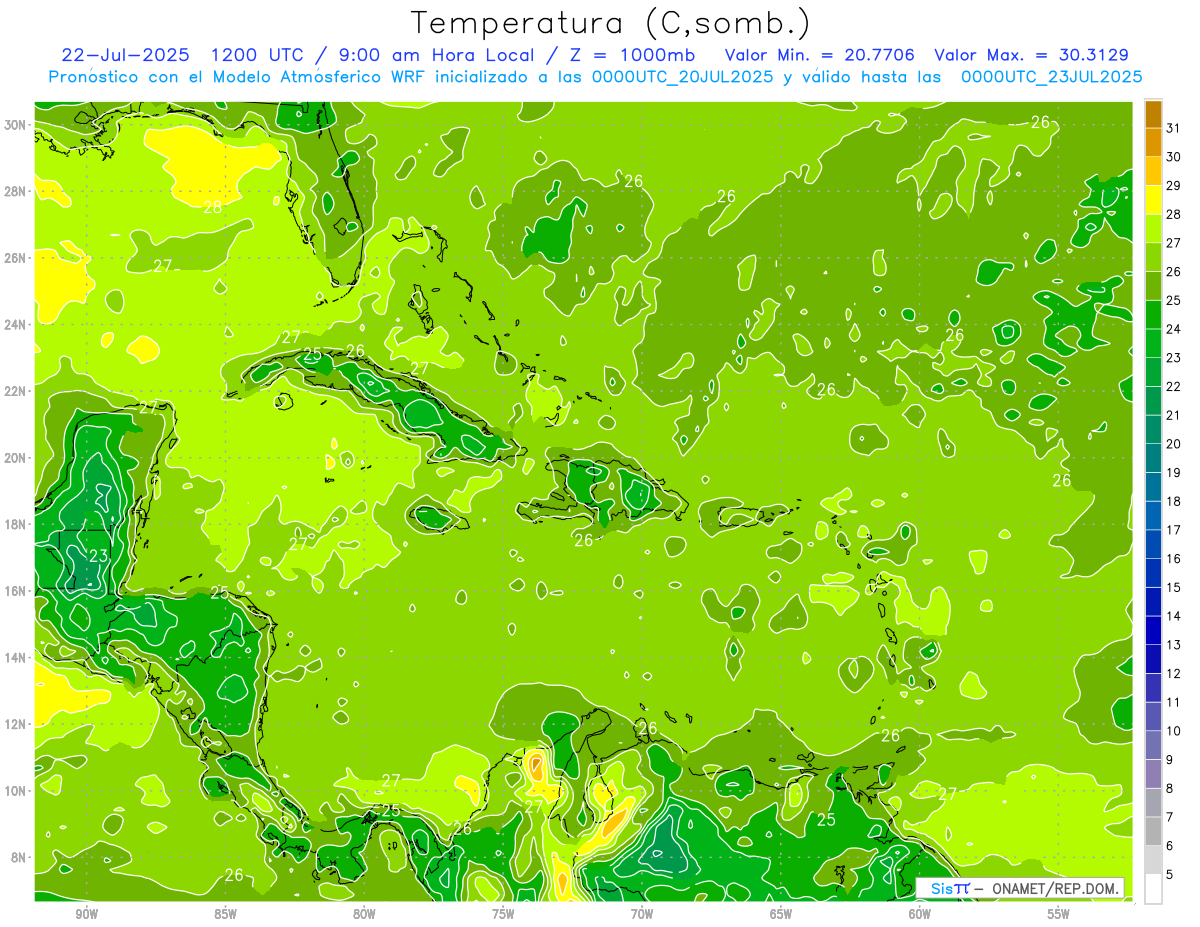Click the "14N" latitude axis label
The width and height of the screenshot is (1200, 927).
(15, 658)
